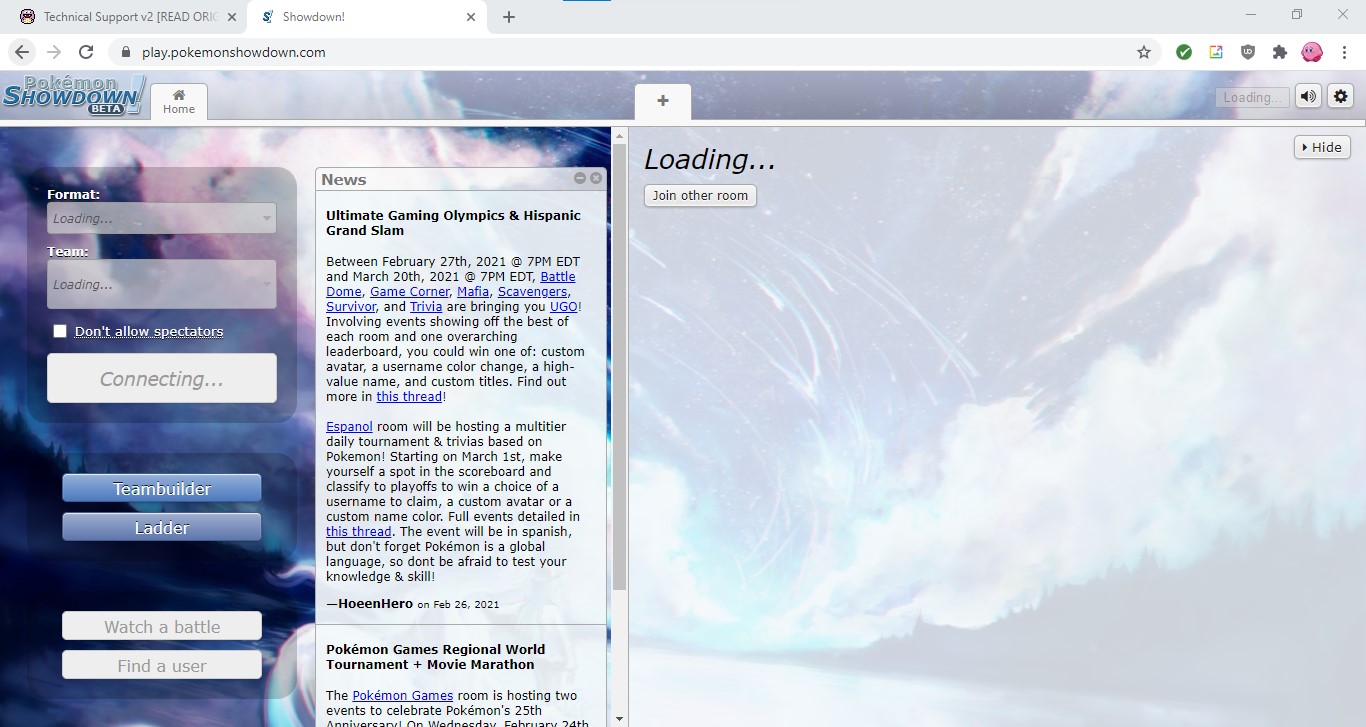Click the news panel scrollbar thumb
This screenshot has width=1366, height=727.
click(x=619, y=367)
